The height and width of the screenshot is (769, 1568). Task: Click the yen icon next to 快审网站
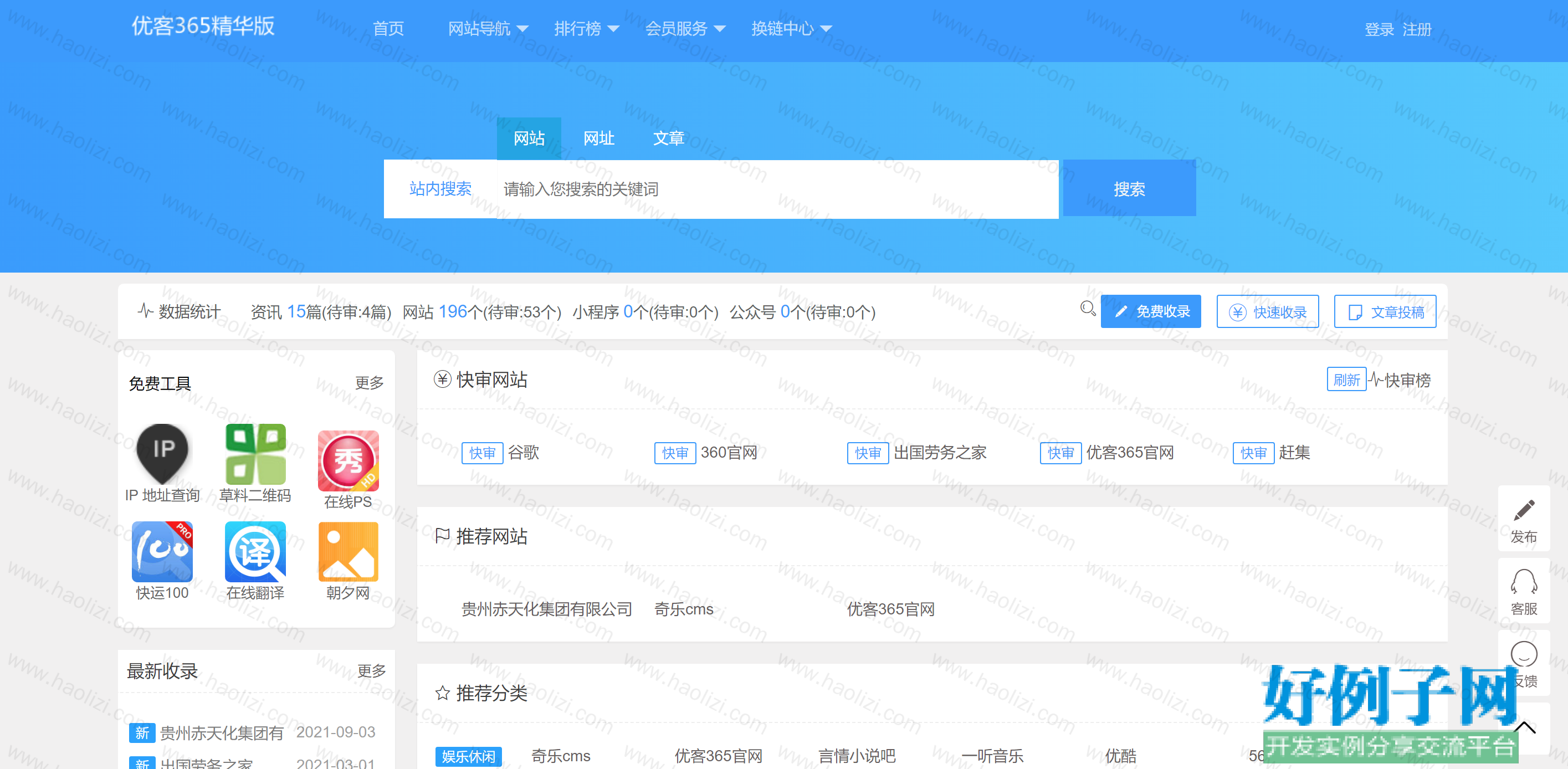tap(443, 380)
